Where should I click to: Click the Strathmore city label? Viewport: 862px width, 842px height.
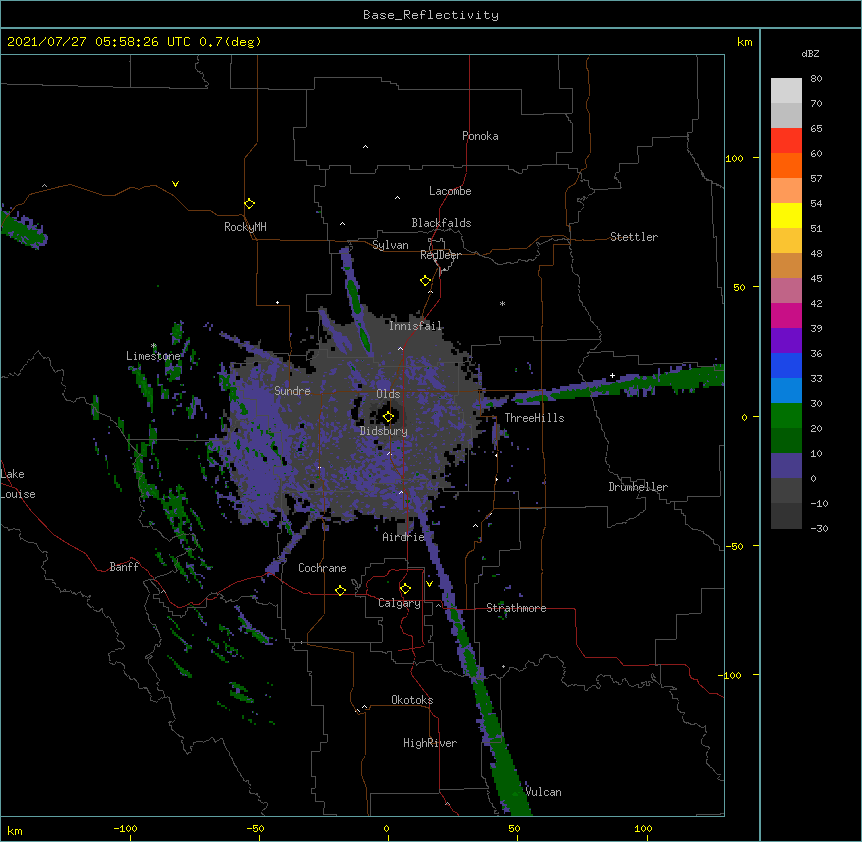coord(516,608)
